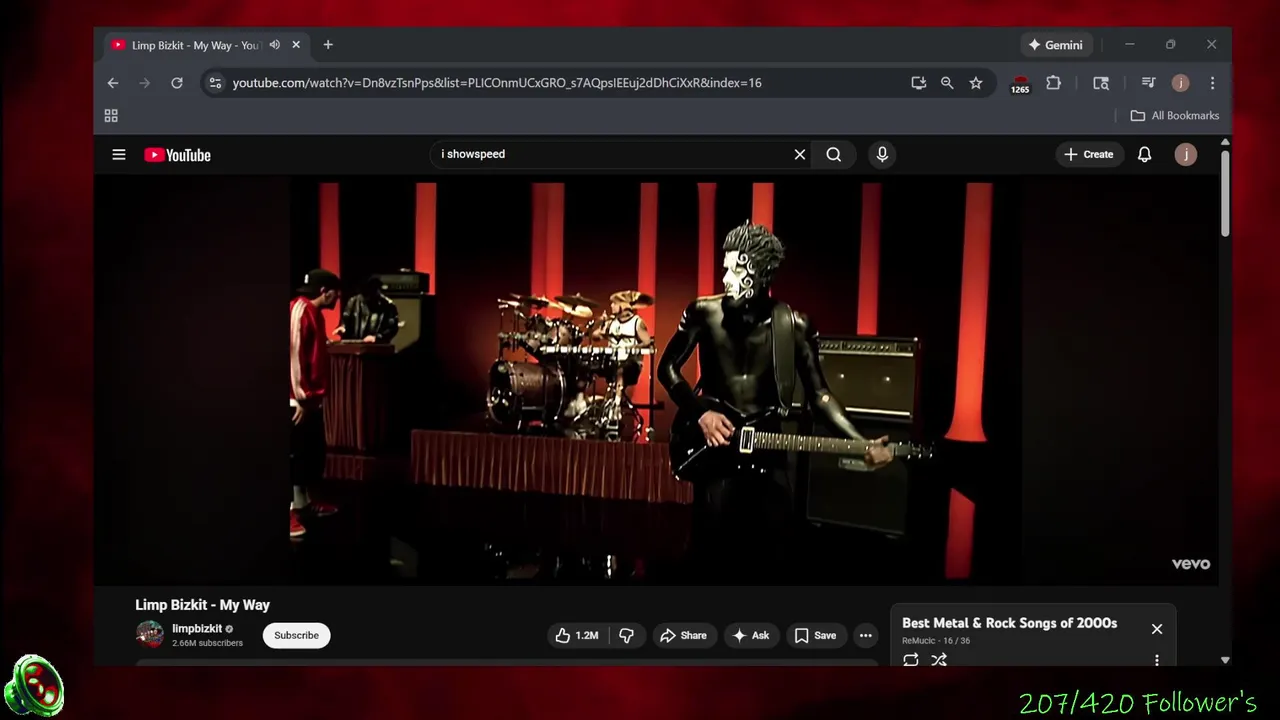Open the limpbizkit channel name

(x=197, y=629)
